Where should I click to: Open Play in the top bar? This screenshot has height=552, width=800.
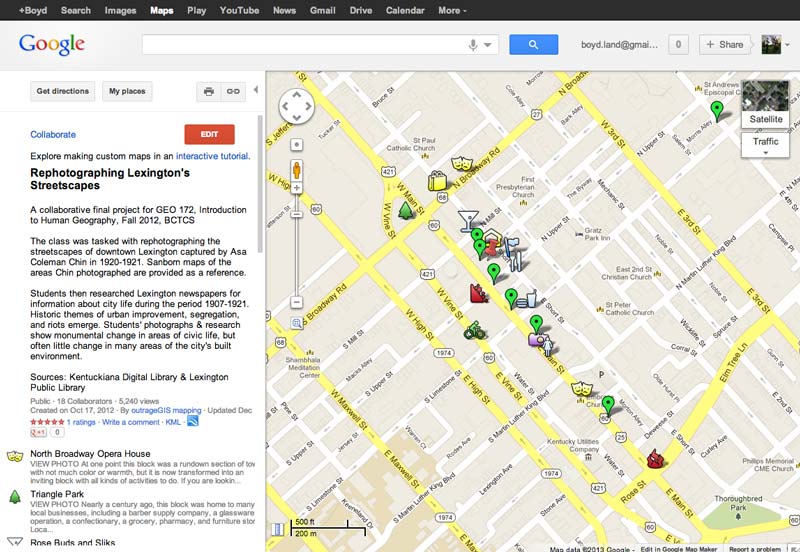click(x=196, y=10)
